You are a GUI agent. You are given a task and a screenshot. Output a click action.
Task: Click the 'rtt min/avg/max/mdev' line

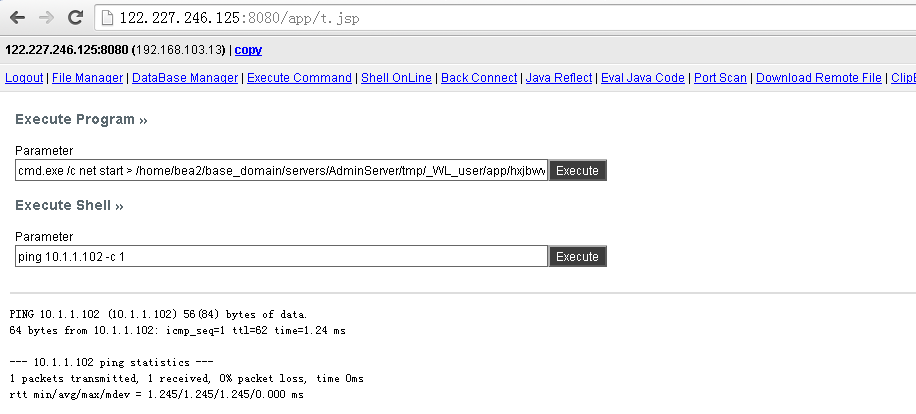157,394
